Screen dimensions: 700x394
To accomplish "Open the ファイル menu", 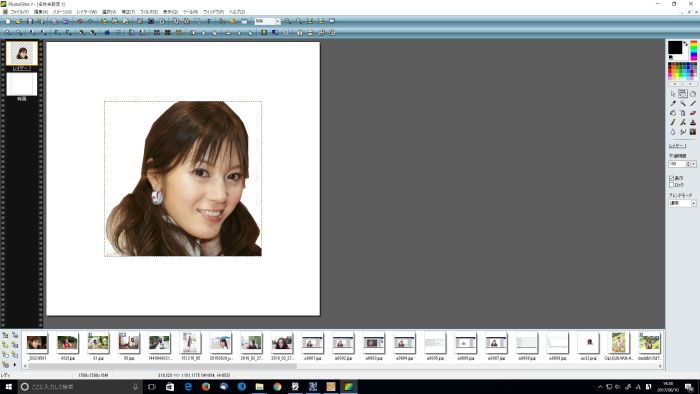I will (20, 12).
